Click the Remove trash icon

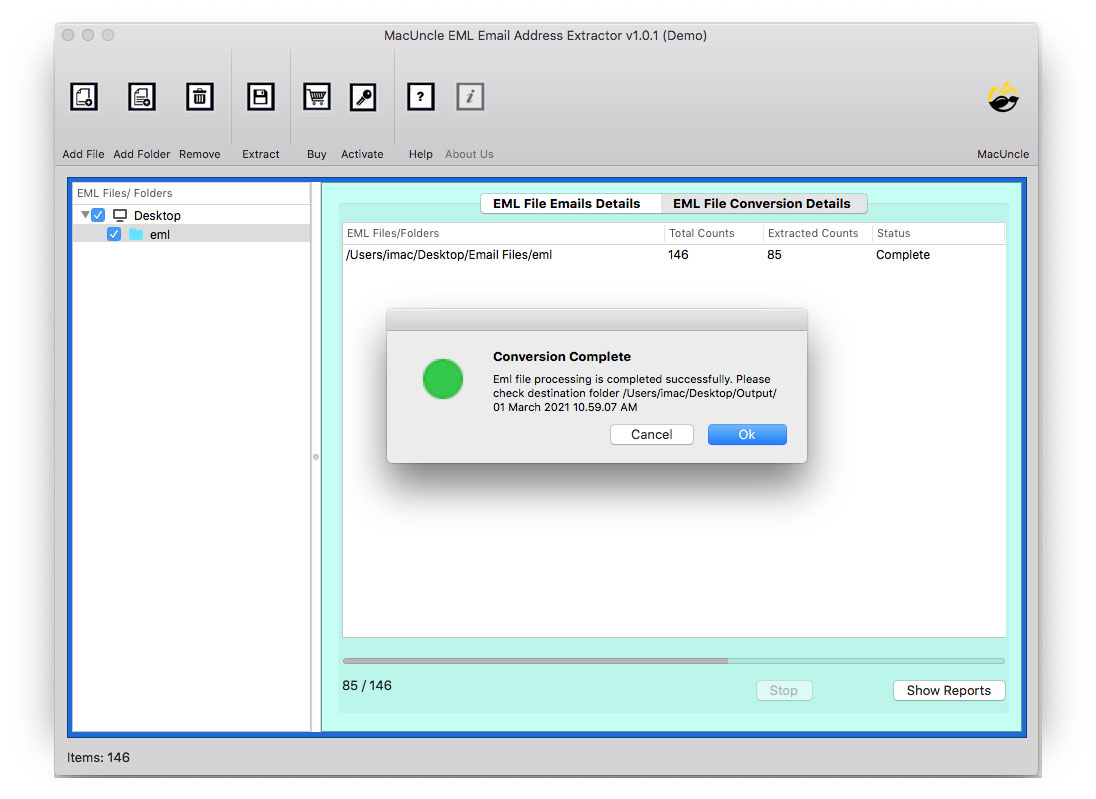coord(199,96)
